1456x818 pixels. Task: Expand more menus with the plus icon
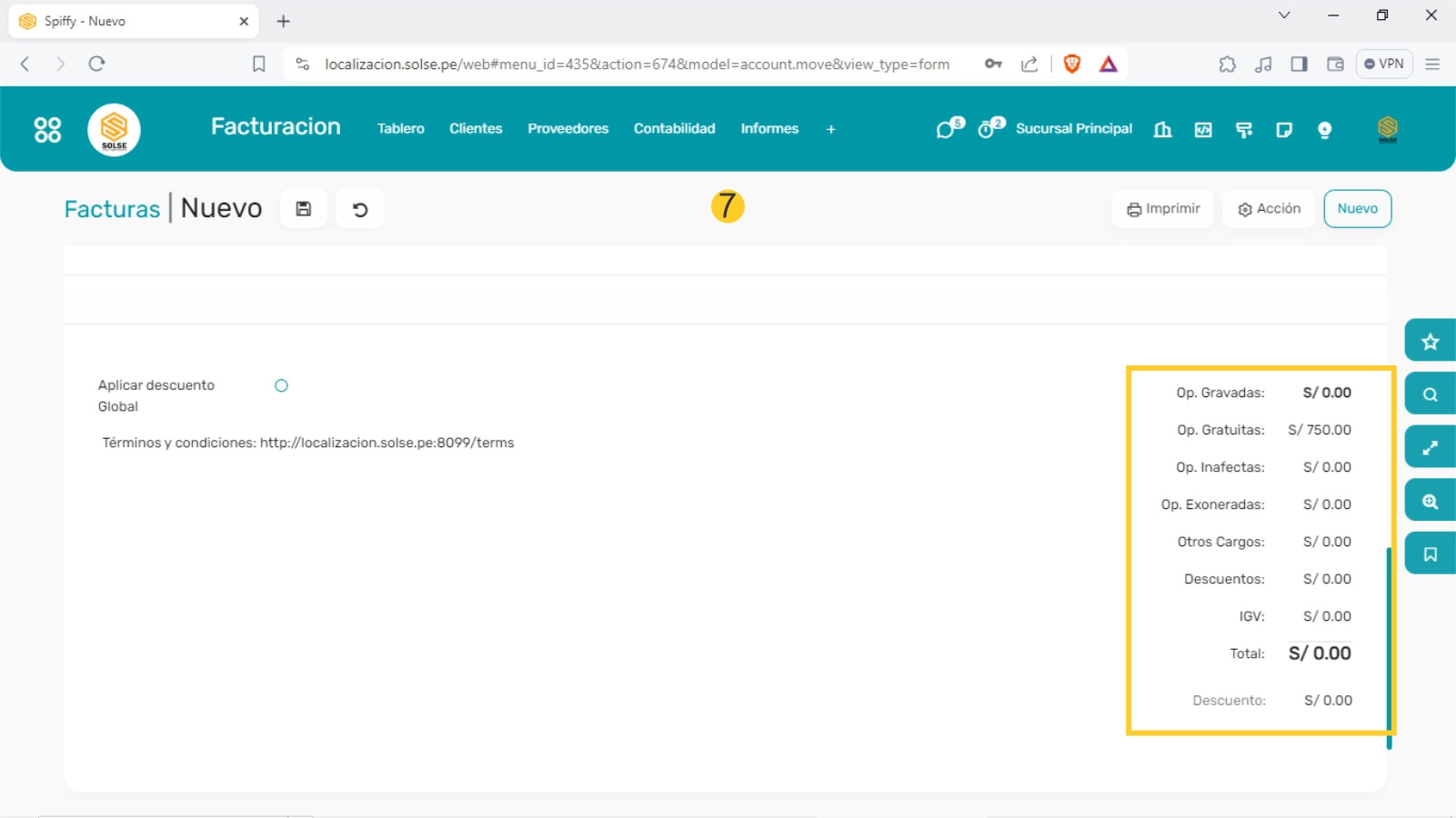(830, 129)
